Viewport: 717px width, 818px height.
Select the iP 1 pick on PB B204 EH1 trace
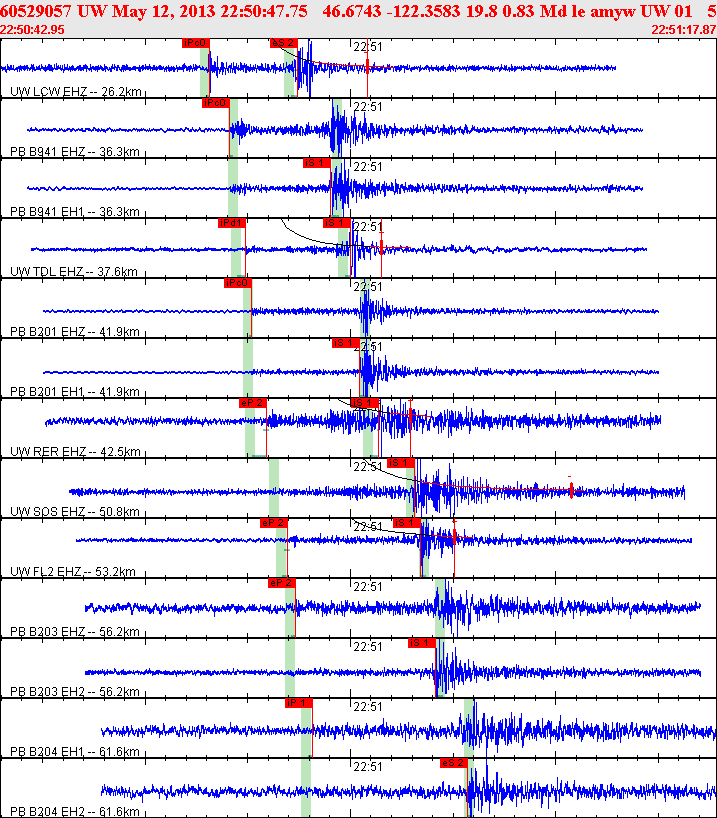(298, 703)
